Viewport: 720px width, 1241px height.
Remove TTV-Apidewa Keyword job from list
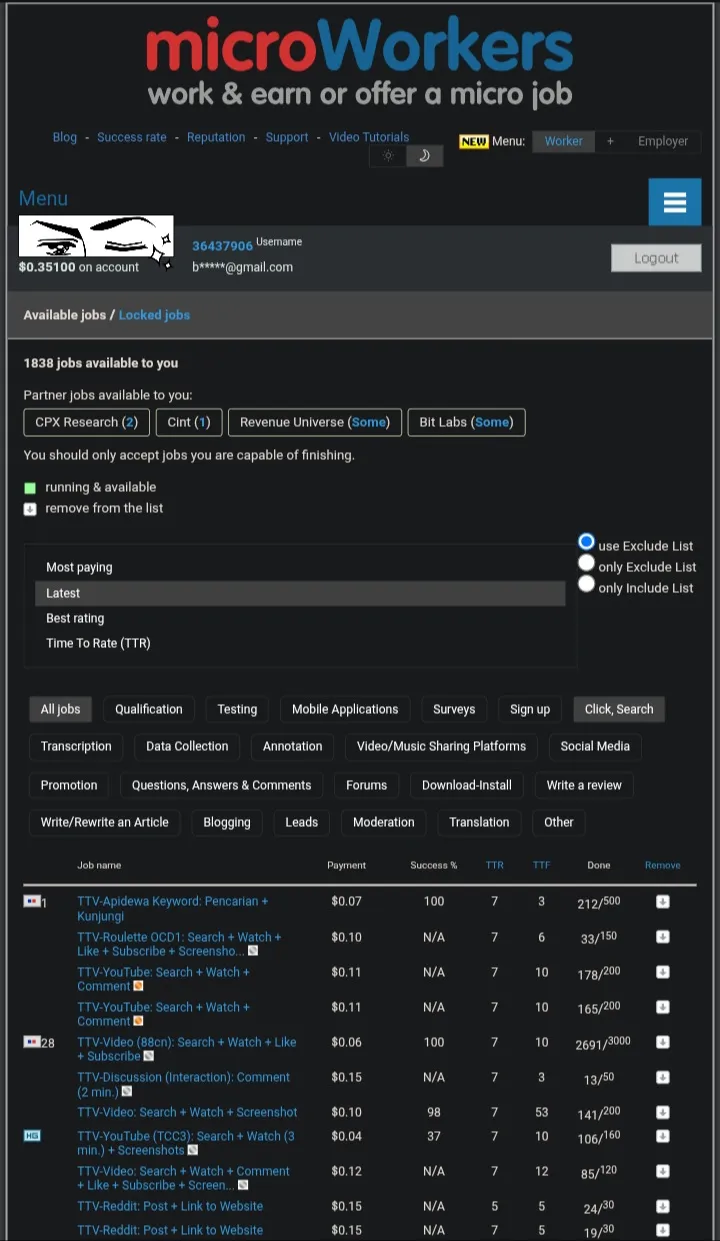[662, 902]
